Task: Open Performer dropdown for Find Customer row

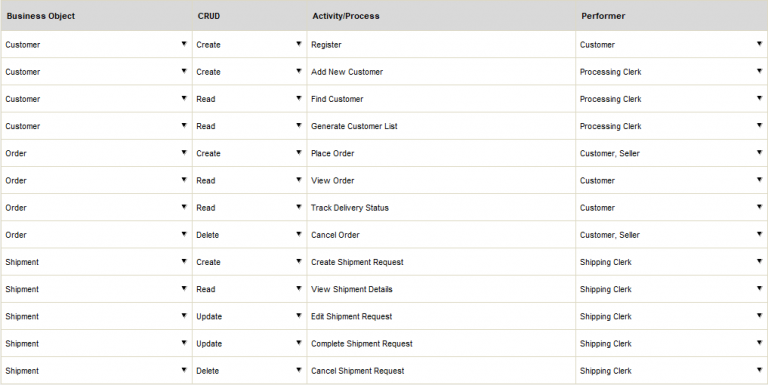Action: [x=759, y=98]
